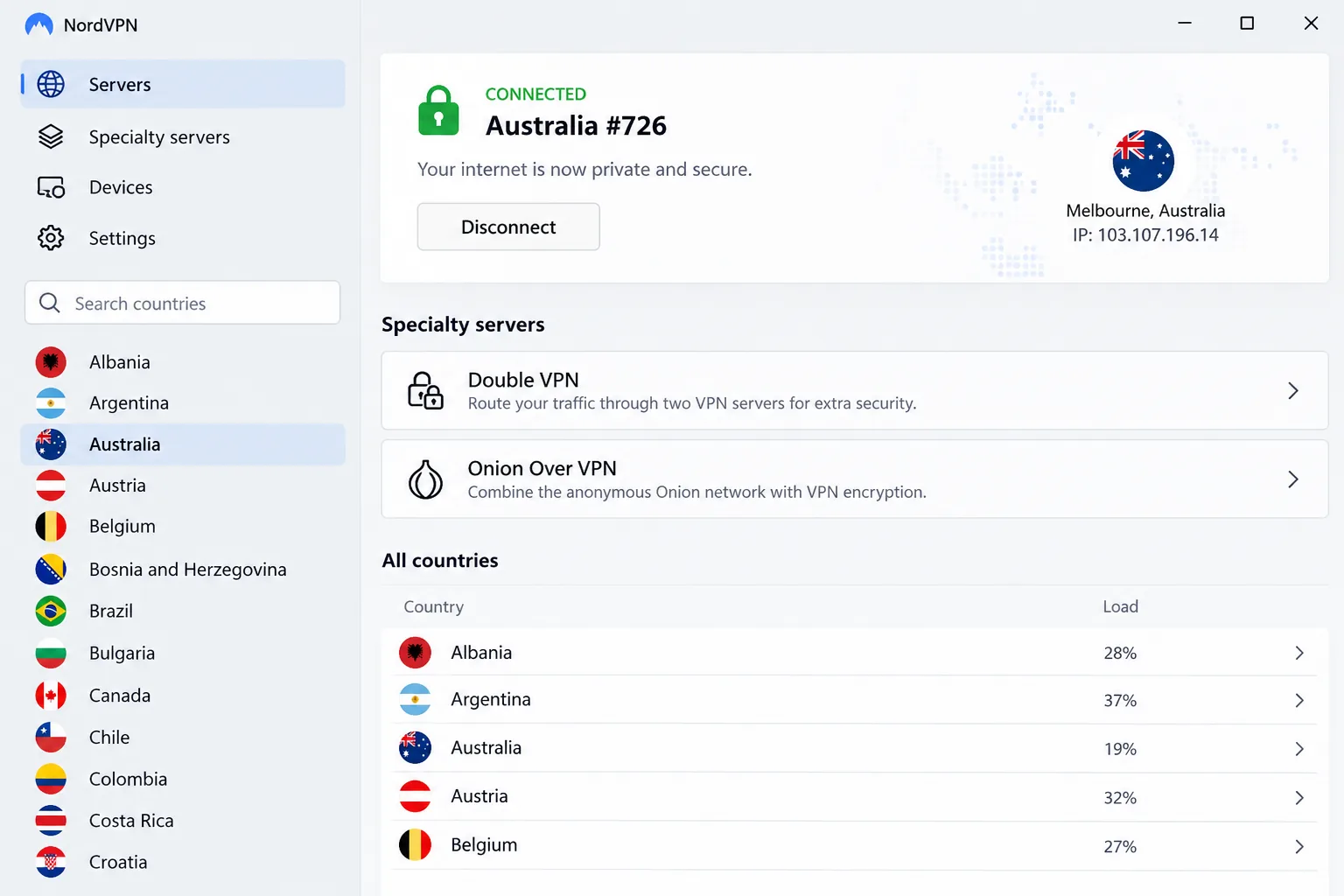Click Argentina flag in All countries table
Screen dimensions: 1344x896
click(x=415, y=699)
